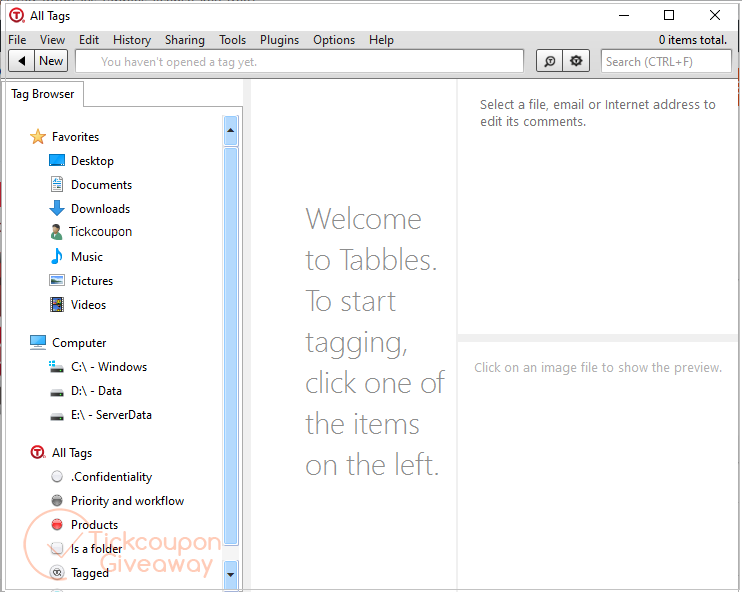742x592 pixels.
Task: Open the .Confidentiality tag label
Action: point(112,477)
